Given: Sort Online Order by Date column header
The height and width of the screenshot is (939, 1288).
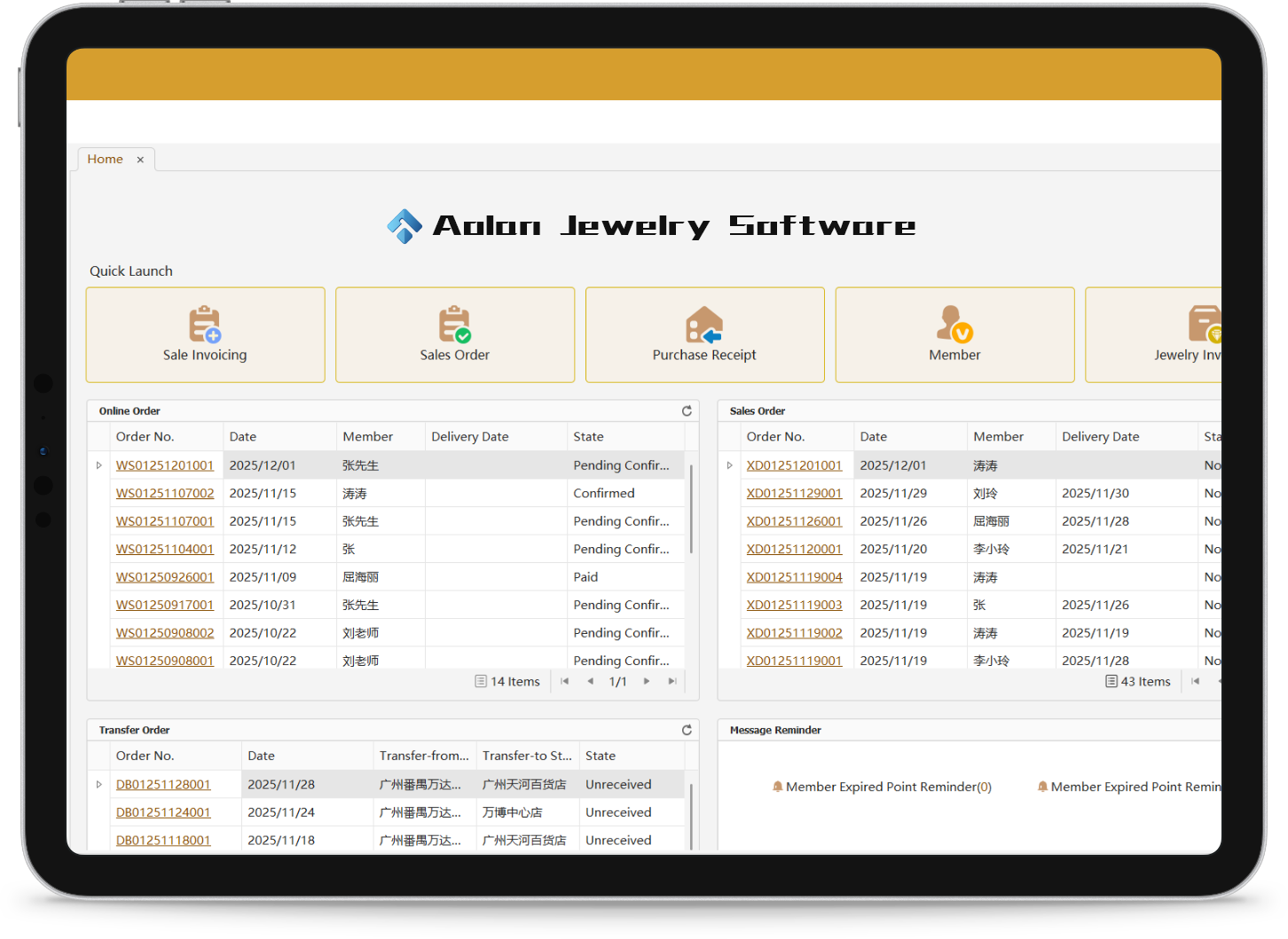Looking at the screenshot, I should click(x=279, y=436).
